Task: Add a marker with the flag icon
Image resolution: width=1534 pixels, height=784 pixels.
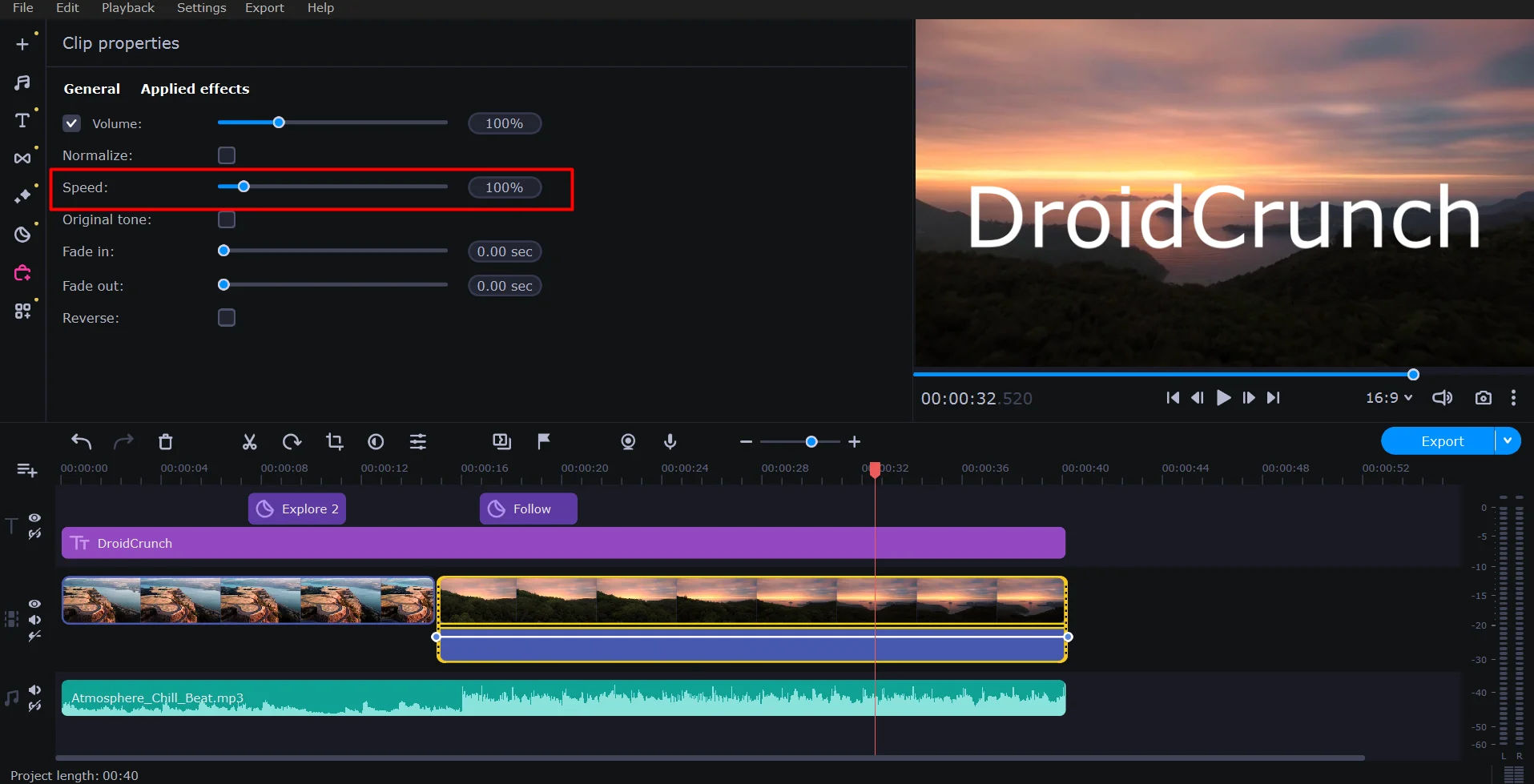Action: pyautogui.click(x=544, y=441)
